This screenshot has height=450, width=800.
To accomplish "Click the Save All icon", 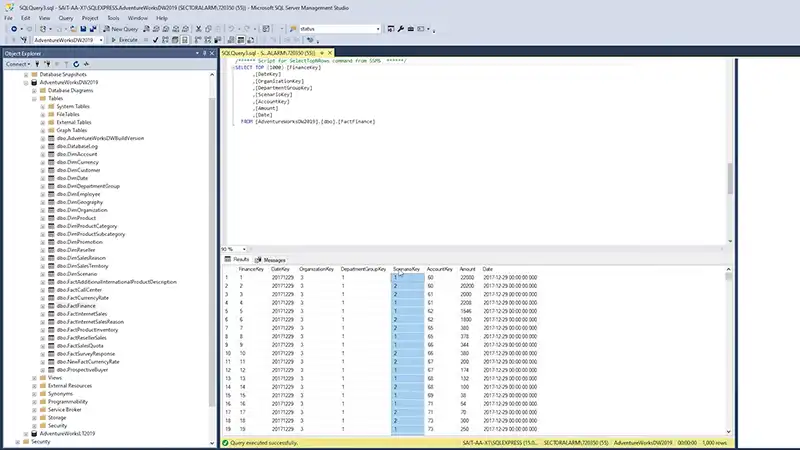I will (x=93, y=29).
